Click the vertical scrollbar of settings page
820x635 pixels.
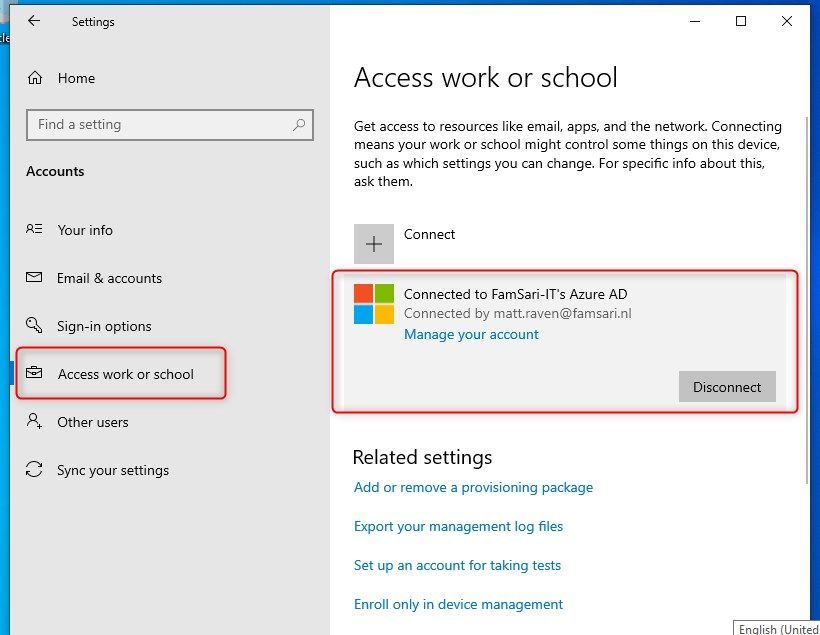pyautogui.click(x=808, y=301)
